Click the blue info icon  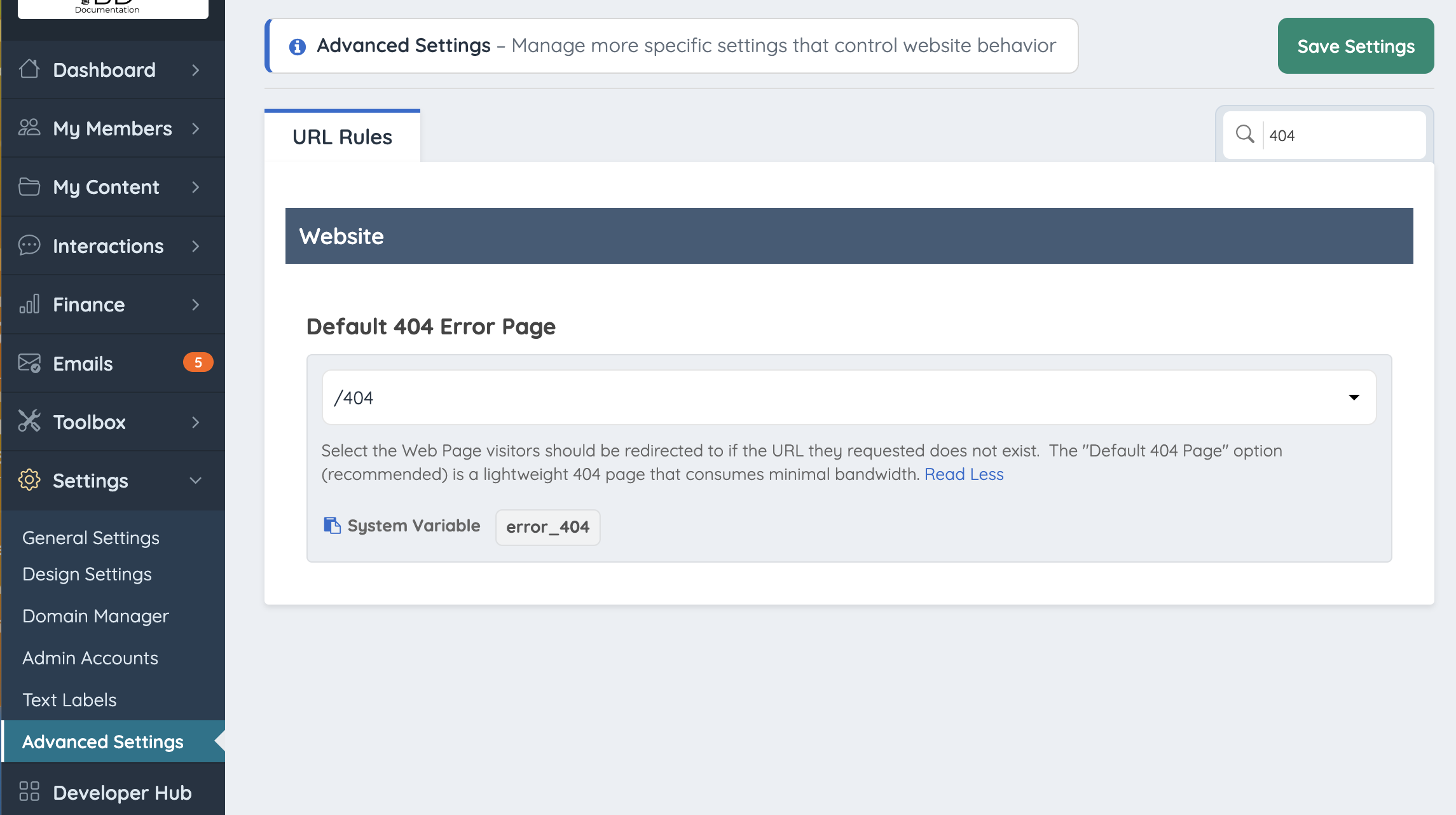tap(298, 46)
